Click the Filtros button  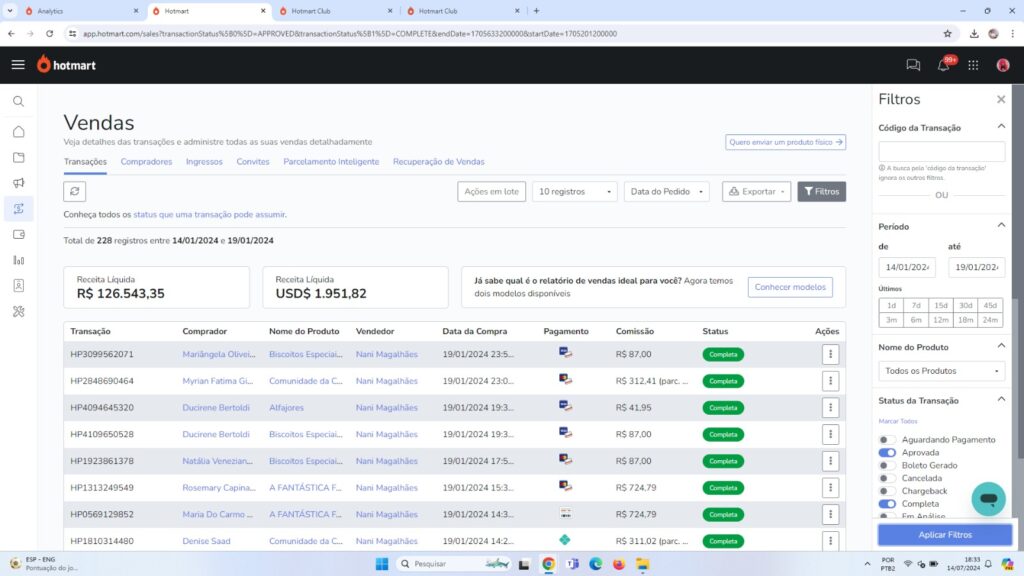[822, 191]
